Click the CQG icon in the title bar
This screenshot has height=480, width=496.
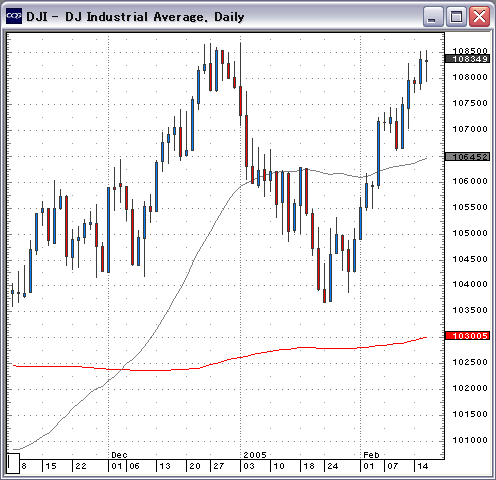point(14,16)
